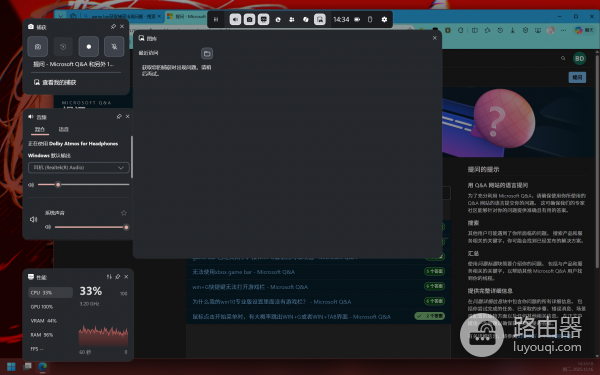This screenshot has width=600, height=375.
Task: Click the Edge icon on taskbar
Action: coord(42,367)
